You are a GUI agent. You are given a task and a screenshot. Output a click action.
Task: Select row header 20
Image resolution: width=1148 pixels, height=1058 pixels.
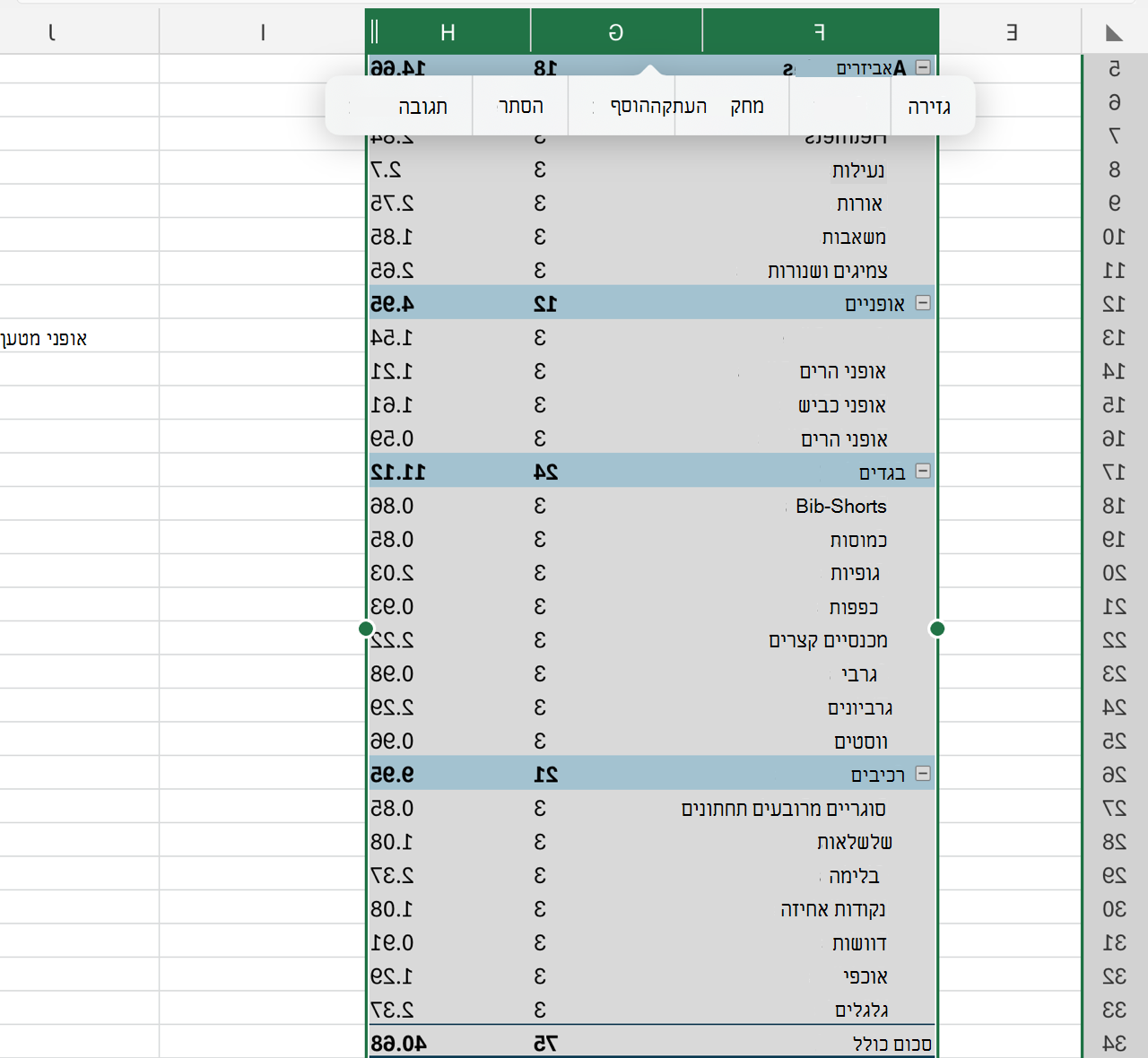click(x=1114, y=572)
